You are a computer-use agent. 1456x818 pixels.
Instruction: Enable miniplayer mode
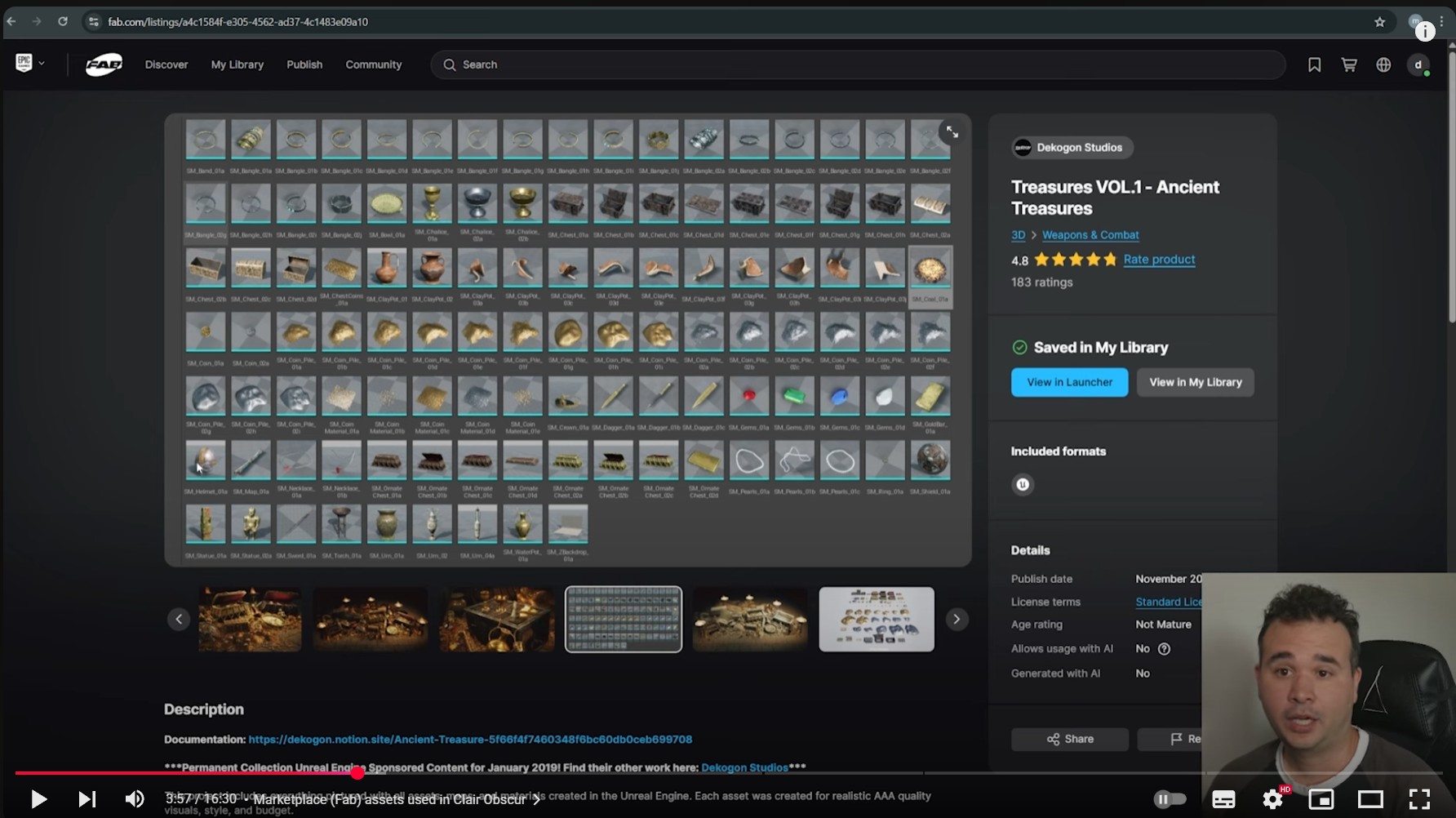click(x=1321, y=799)
